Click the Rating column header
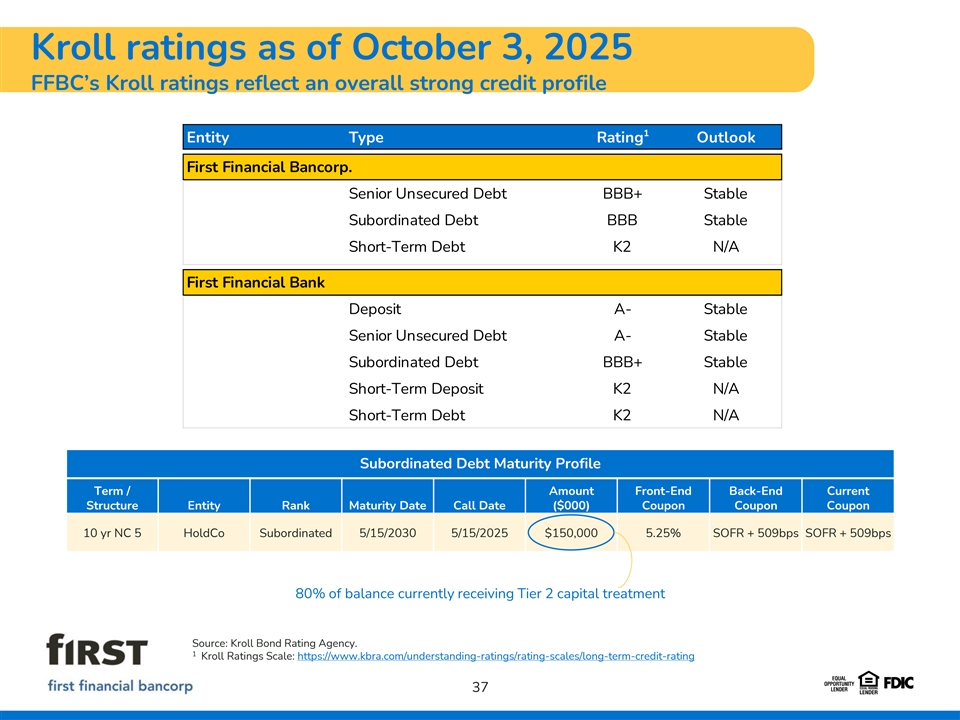The width and height of the screenshot is (960, 720). click(x=620, y=137)
